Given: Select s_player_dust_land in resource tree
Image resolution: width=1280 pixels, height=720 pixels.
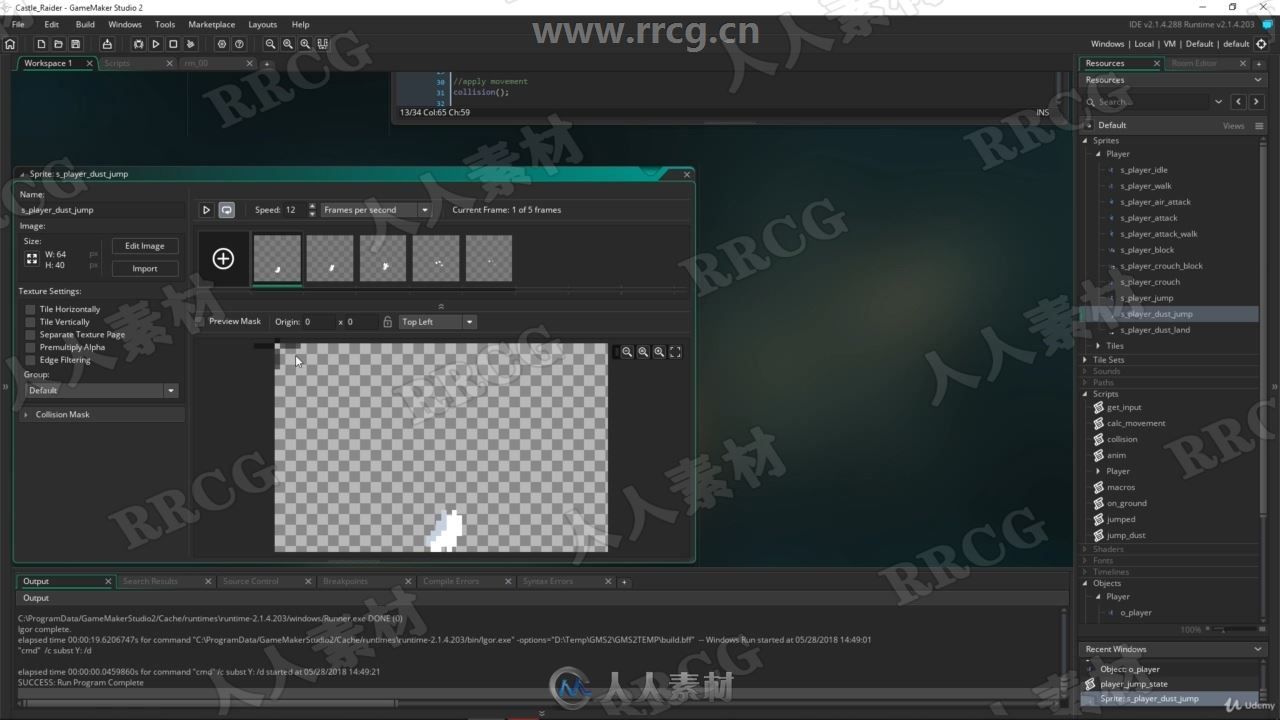Looking at the screenshot, I should coord(1155,330).
